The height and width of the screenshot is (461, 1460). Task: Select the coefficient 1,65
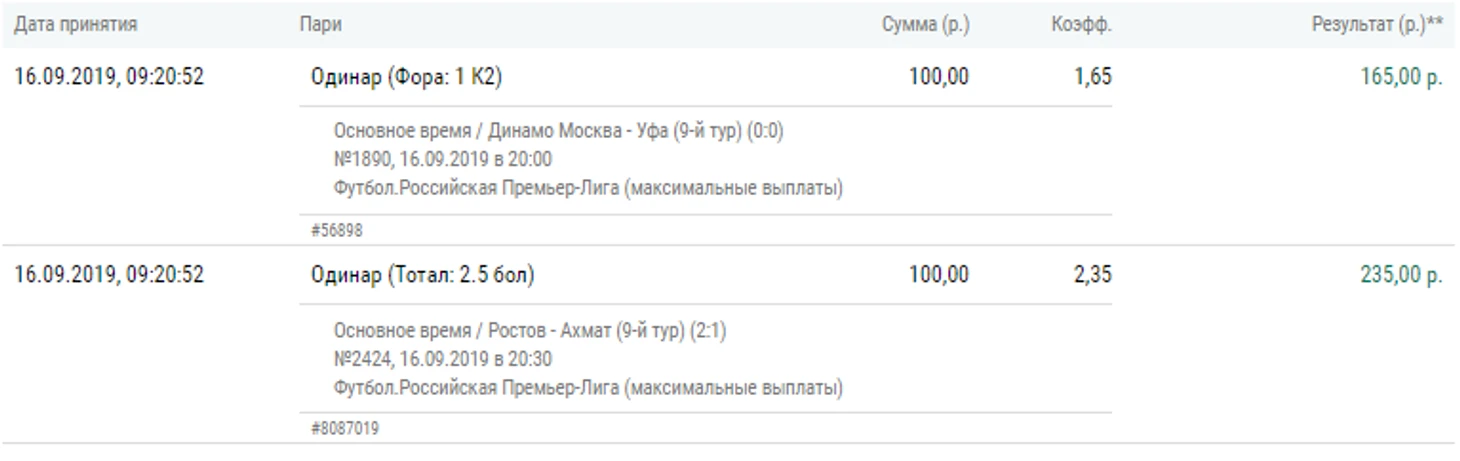pyautogui.click(x=1092, y=77)
